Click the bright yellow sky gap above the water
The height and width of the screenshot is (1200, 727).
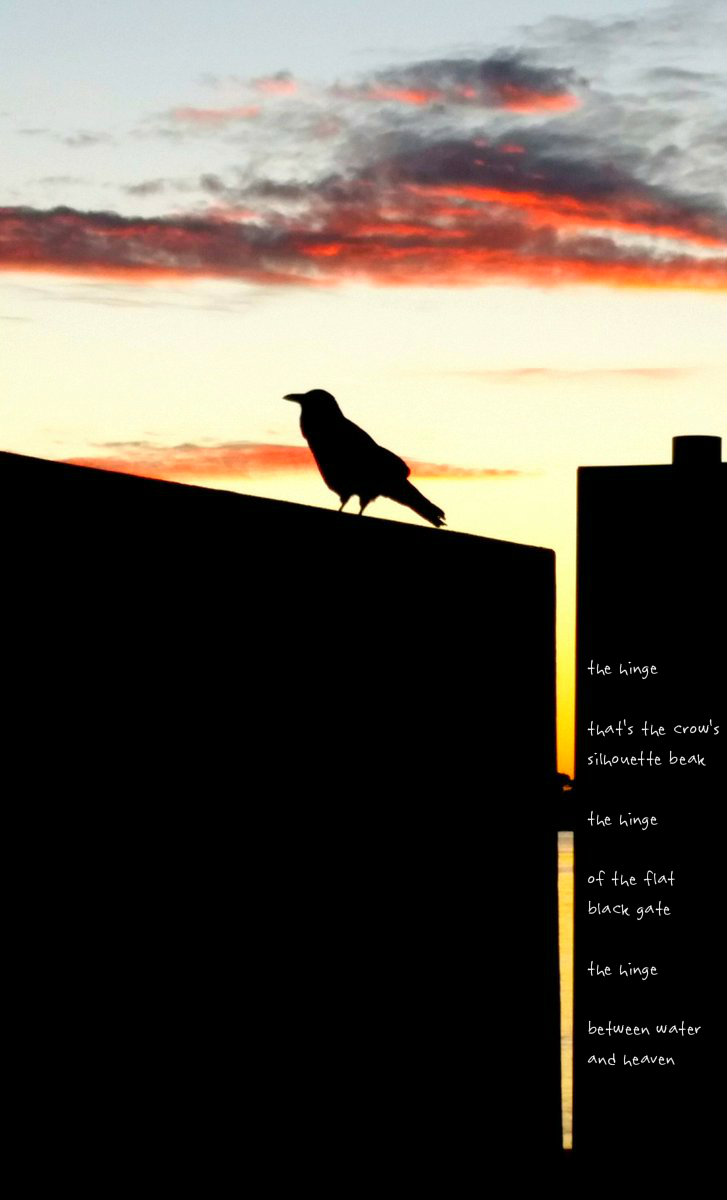pyautogui.click(x=565, y=700)
